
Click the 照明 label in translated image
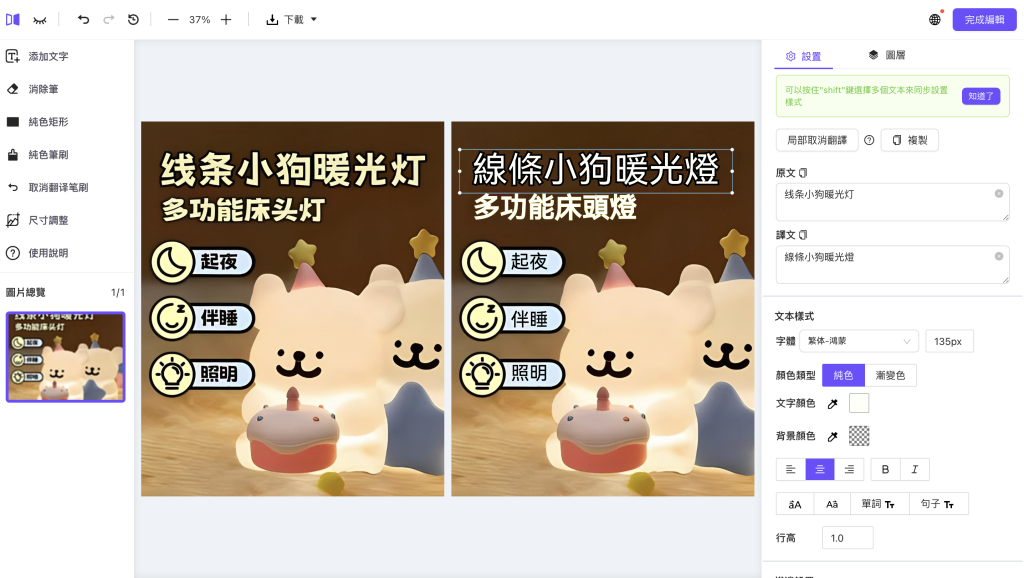tap(529, 373)
